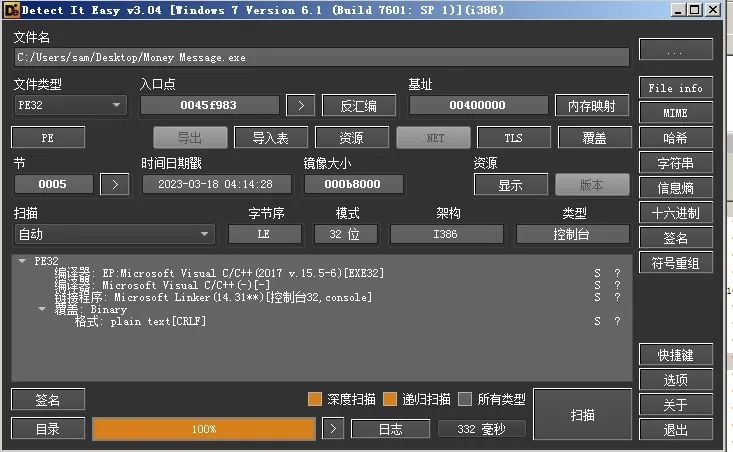Open the 扫描 自动 scan mode dropdown
Viewport: 733px width, 452px height.
(x=114, y=234)
